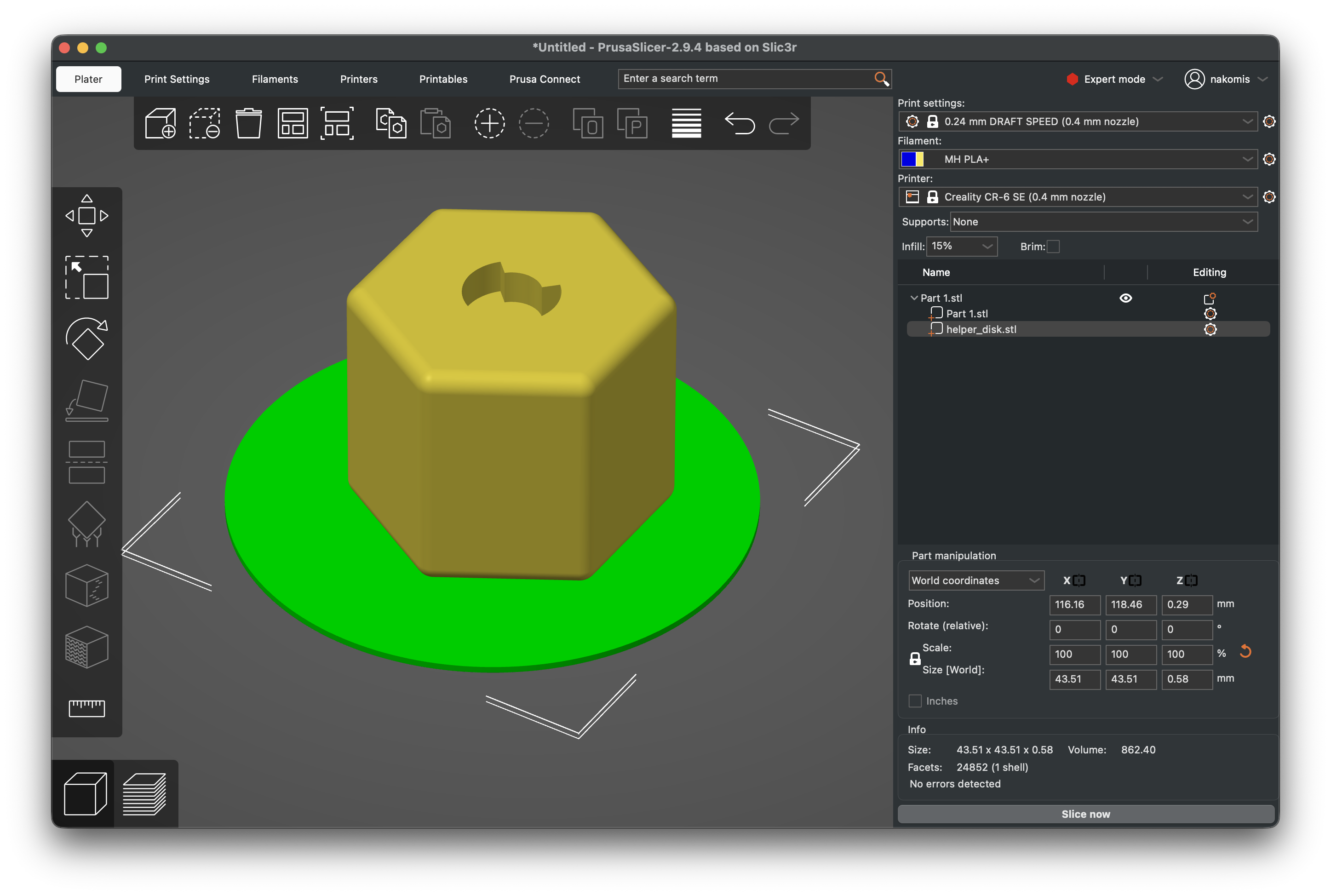Open the nakomis account menu
The width and height of the screenshot is (1331, 896).
[1226, 79]
